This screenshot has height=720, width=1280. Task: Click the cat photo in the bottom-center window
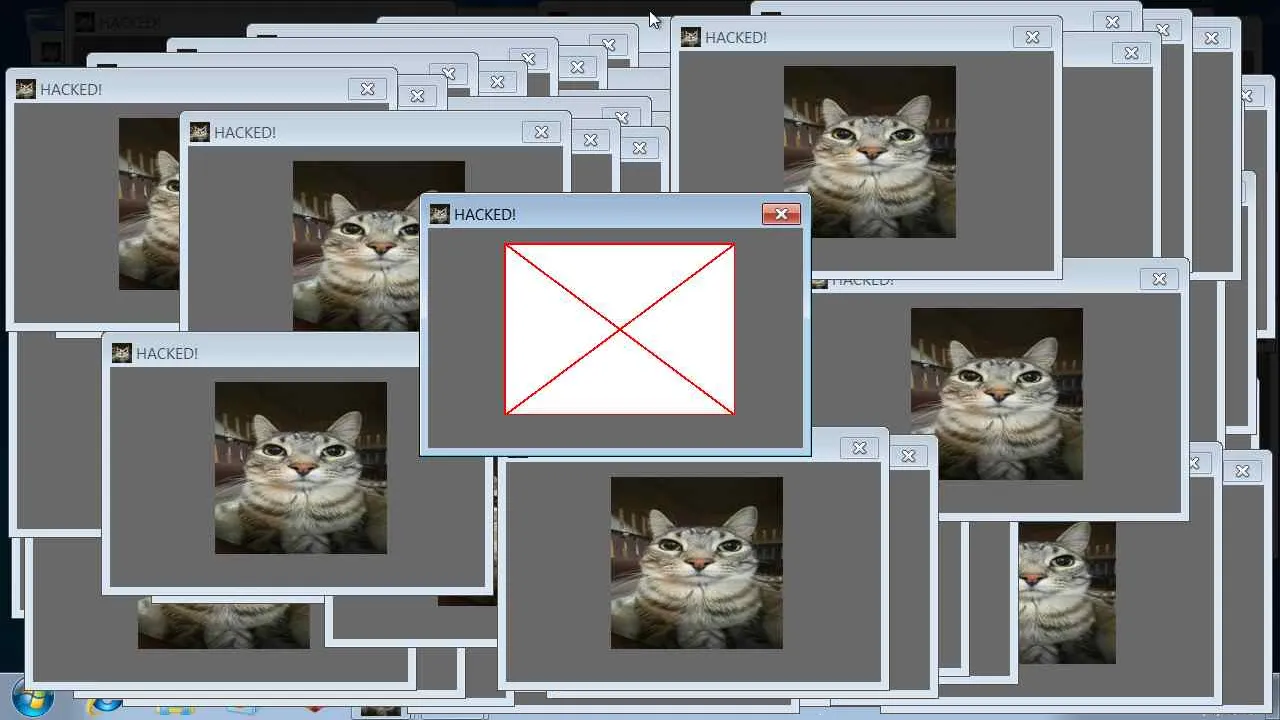click(697, 563)
